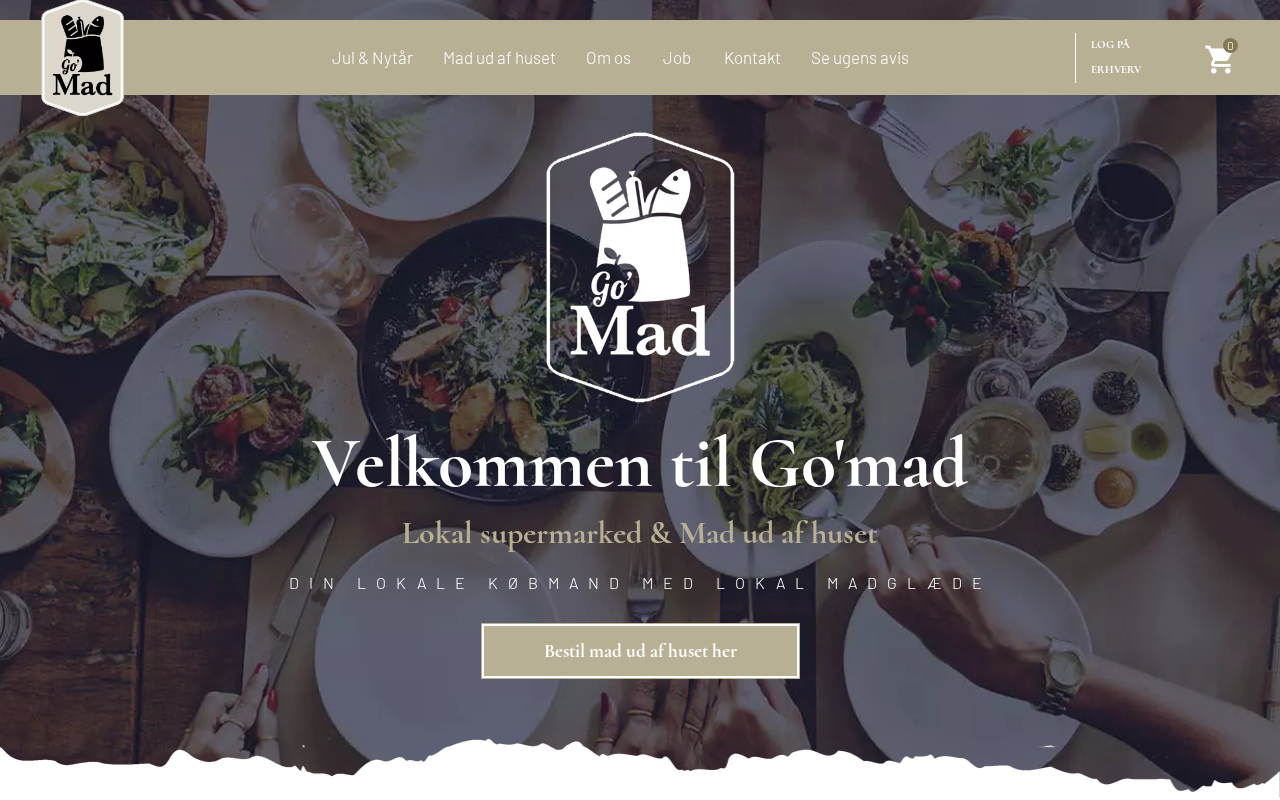The image size is (1280, 800).
Task: Open the Mad ud af huset menu
Action: click(499, 58)
